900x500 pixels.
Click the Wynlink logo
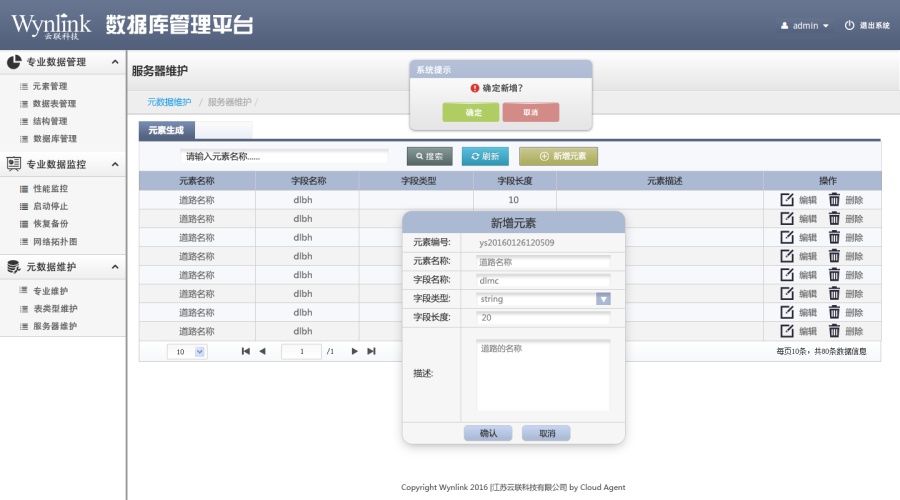pos(51,26)
